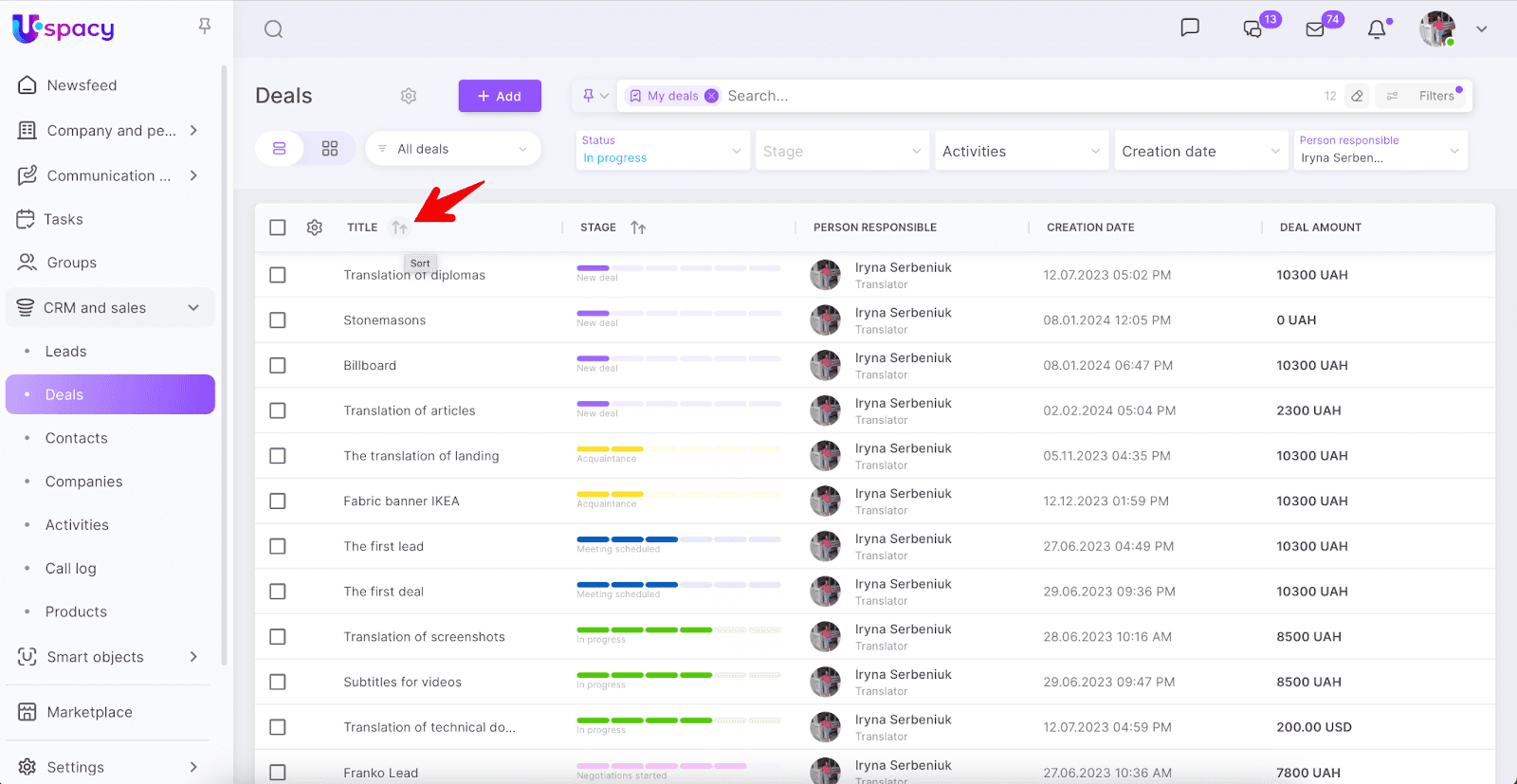Open the notifications bell icon

[1377, 29]
